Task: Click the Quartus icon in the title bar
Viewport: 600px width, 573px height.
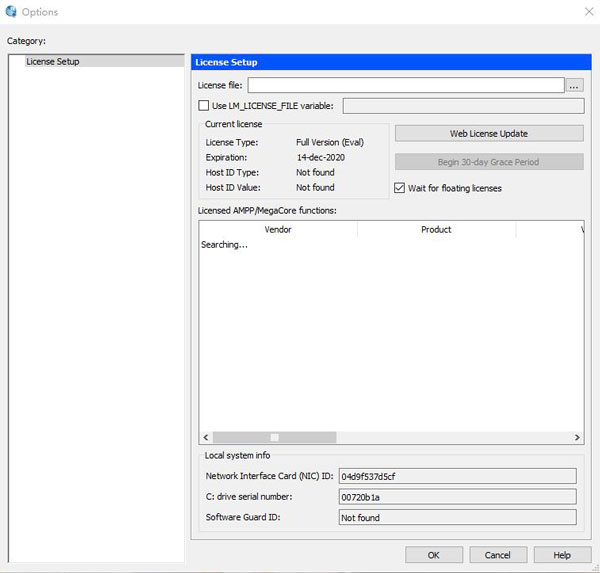Action: (x=11, y=11)
